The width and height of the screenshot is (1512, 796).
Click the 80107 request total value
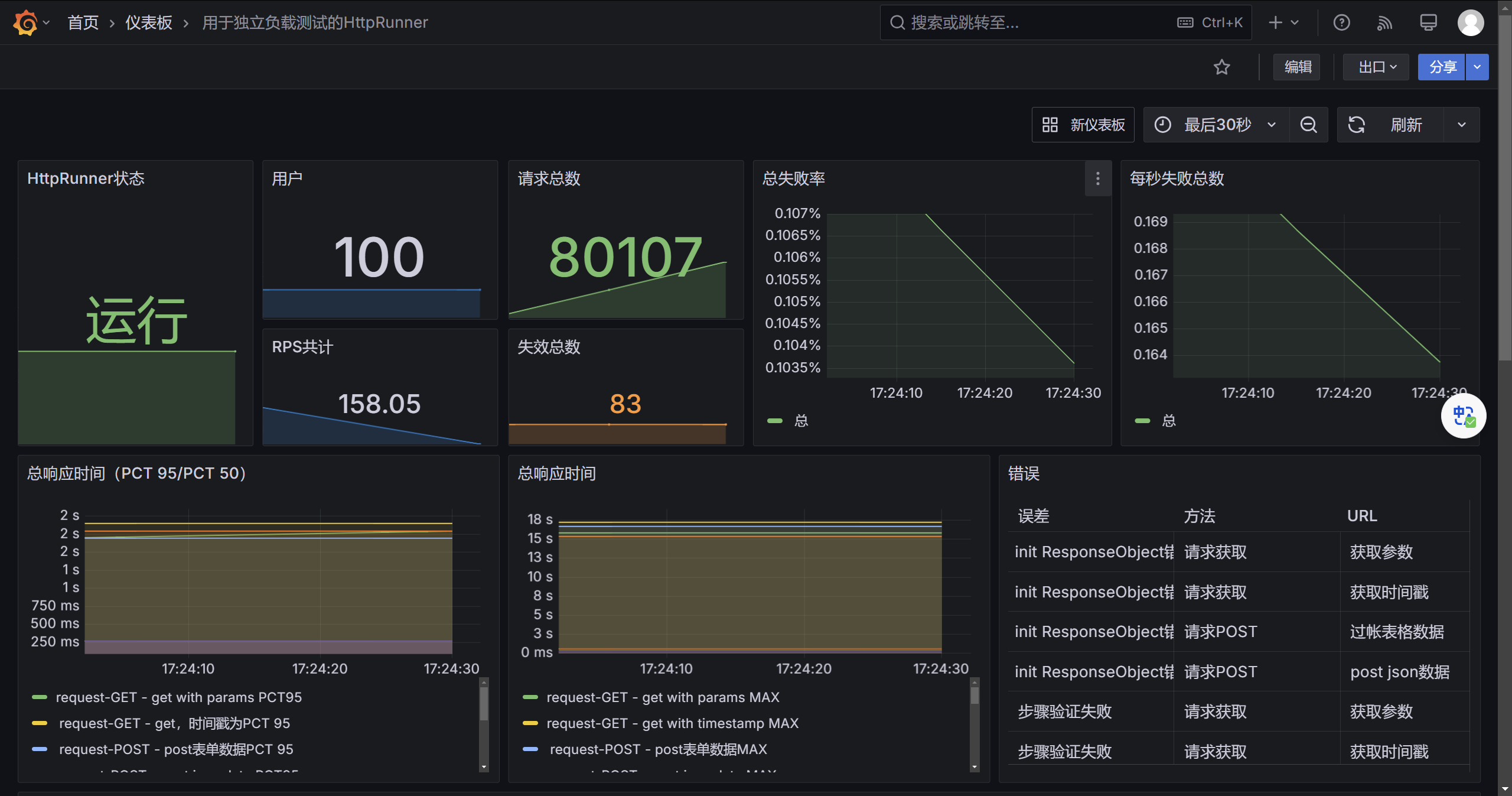click(625, 256)
